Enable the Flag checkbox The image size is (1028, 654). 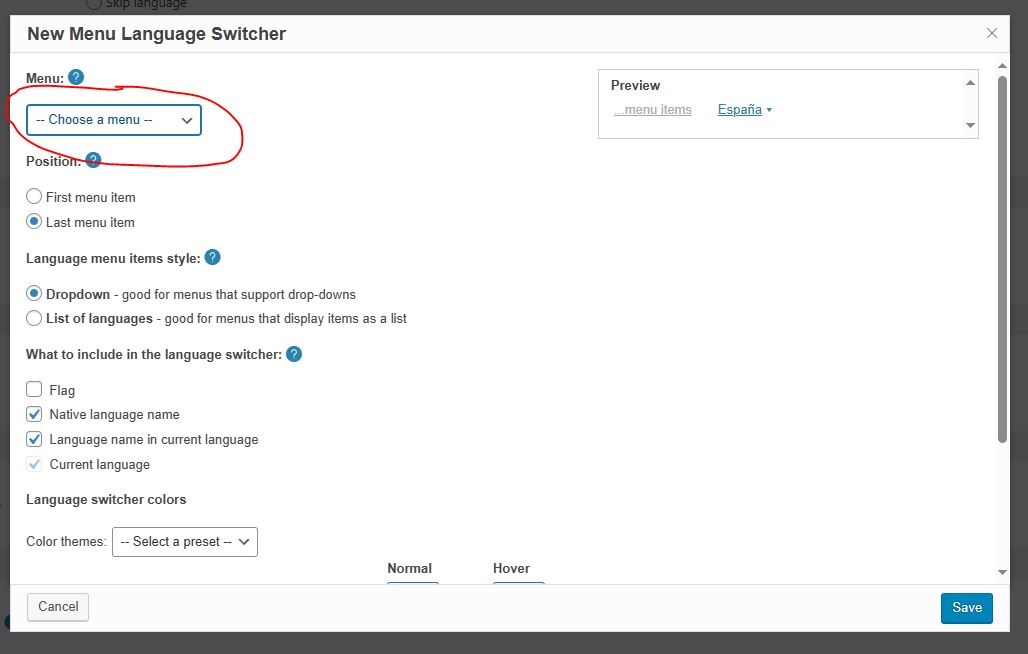[x=34, y=390]
